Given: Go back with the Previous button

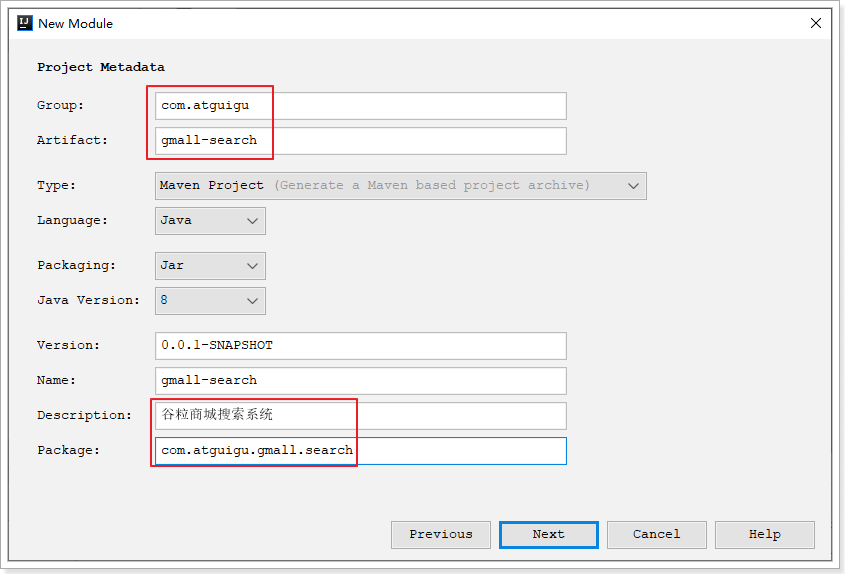Looking at the screenshot, I should [x=440, y=535].
